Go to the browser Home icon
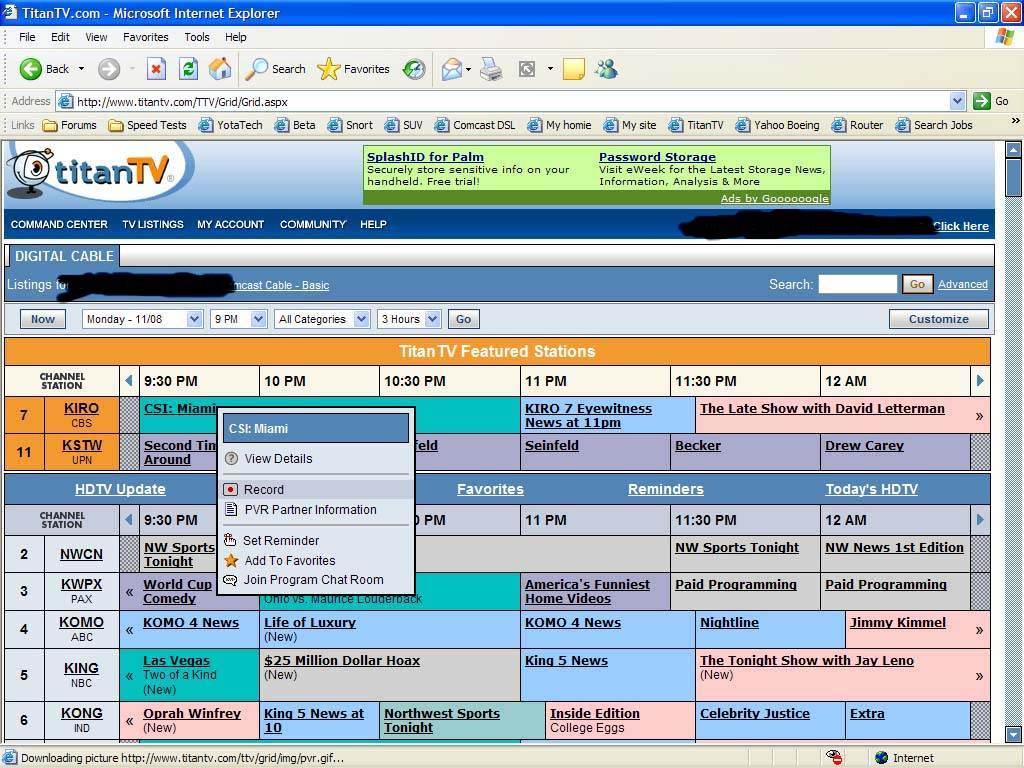The width and height of the screenshot is (1024, 768). coord(220,69)
